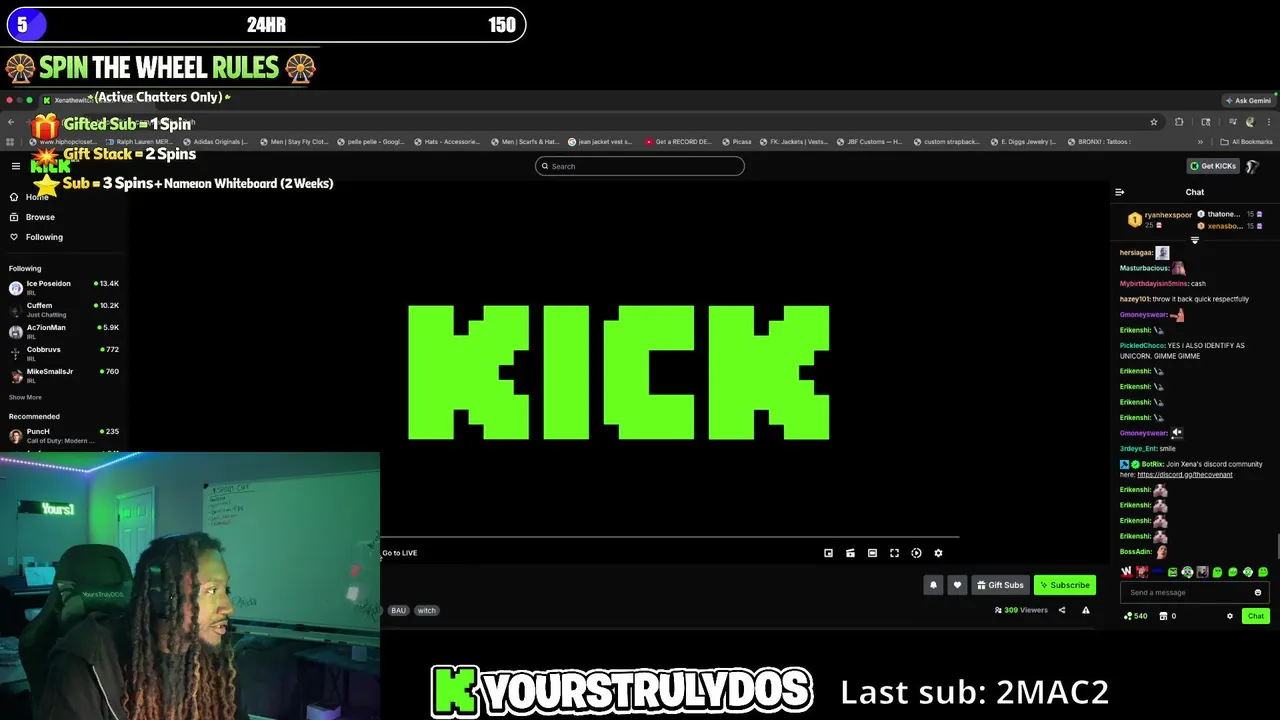Follow the channel with the heart button

coord(957,585)
